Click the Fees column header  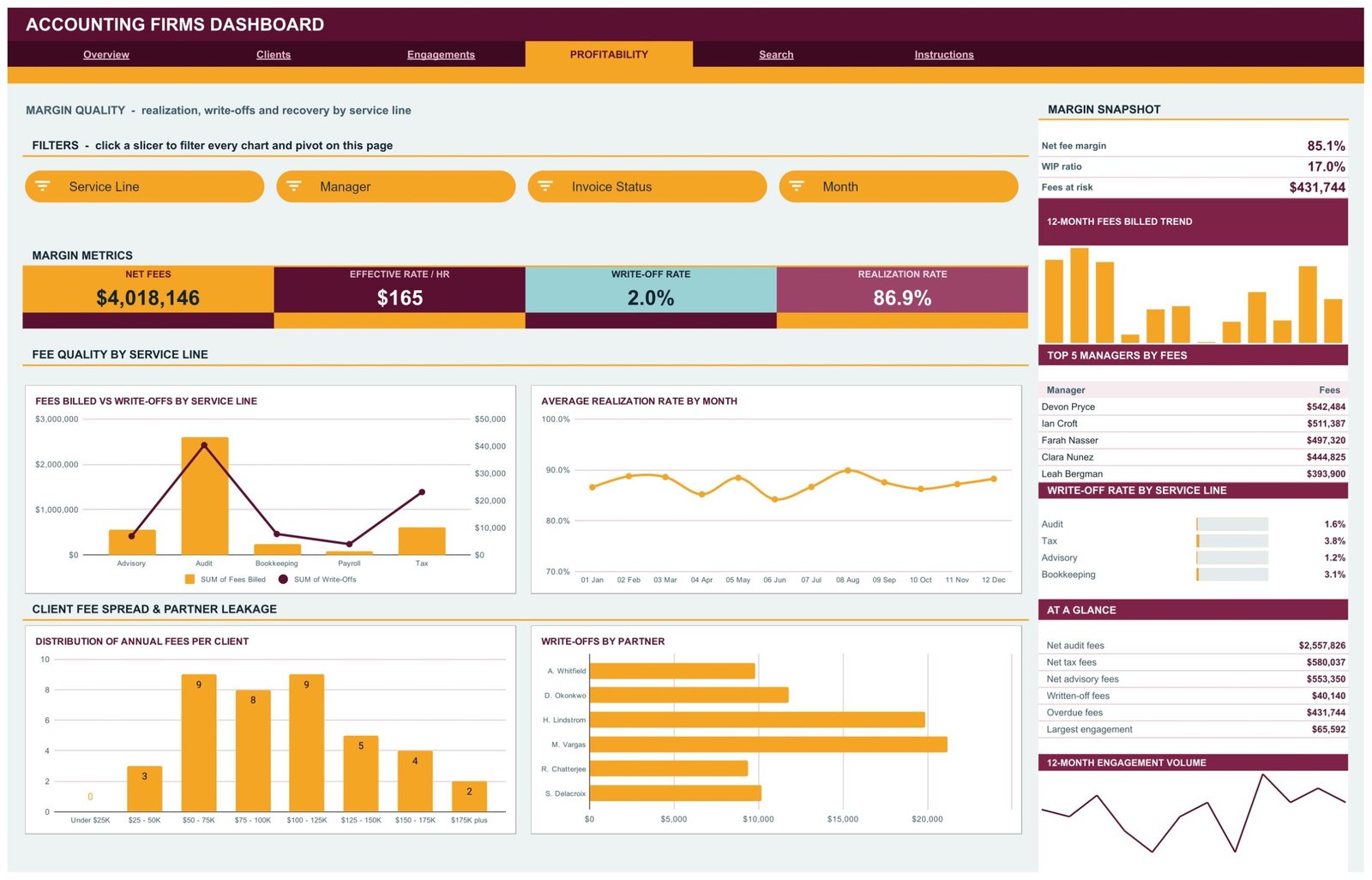pyautogui.click(x=1329, y=389)
